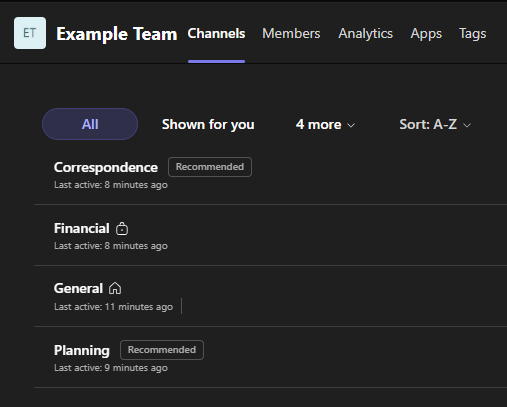
Task: Open the Sort: A-Z dropdown
Action: (x=435, y=124)
